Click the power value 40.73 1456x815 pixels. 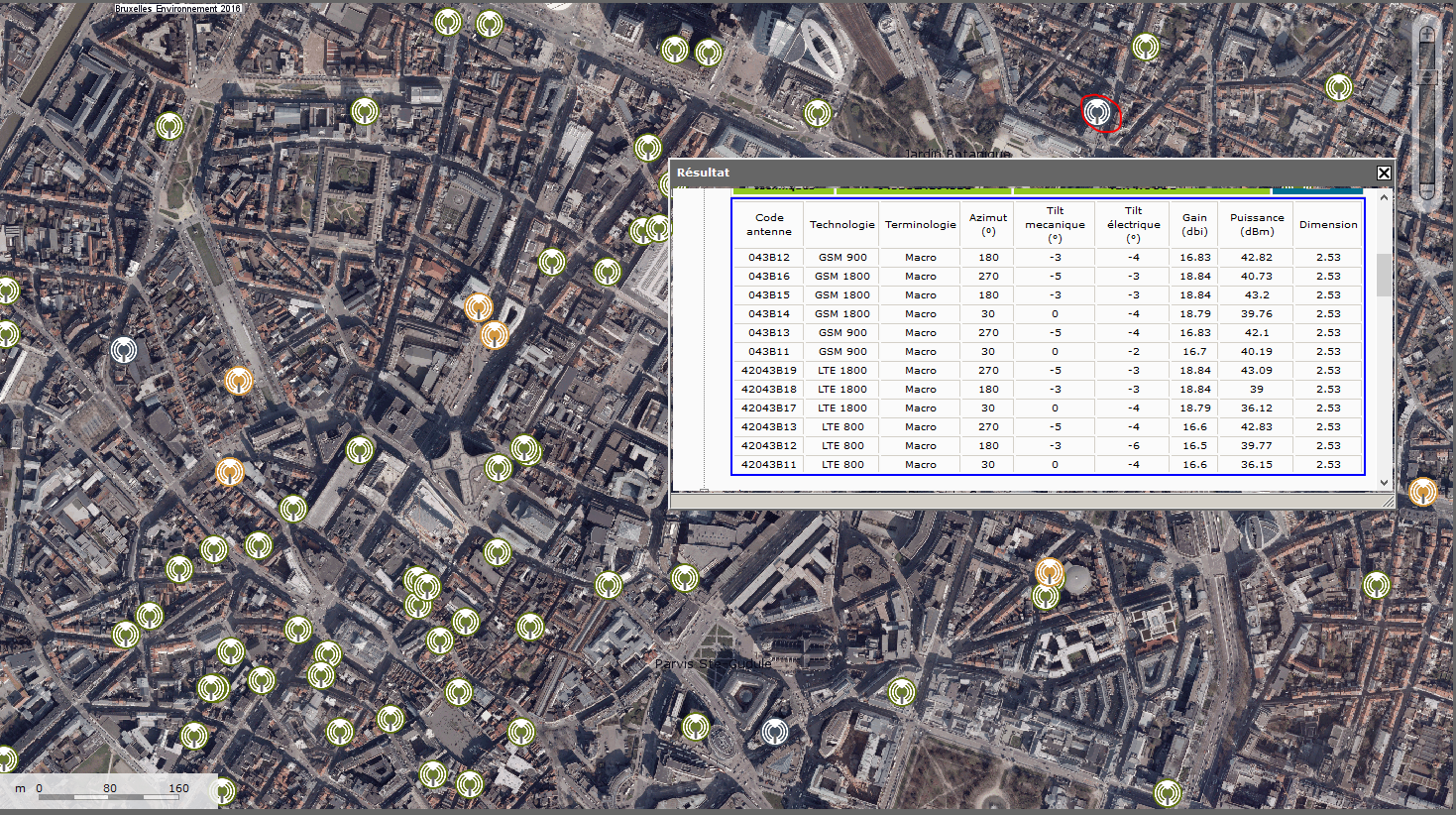click(x=1257, y=277)
